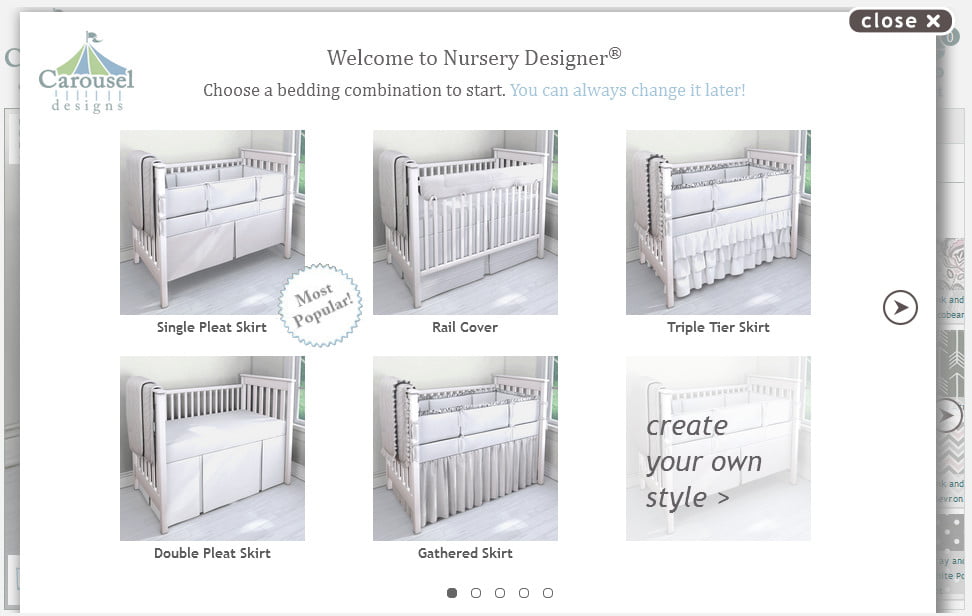The image size is (972, 616).
Task: Click the Most Popular badge
Action: click(x=320, y=305)
